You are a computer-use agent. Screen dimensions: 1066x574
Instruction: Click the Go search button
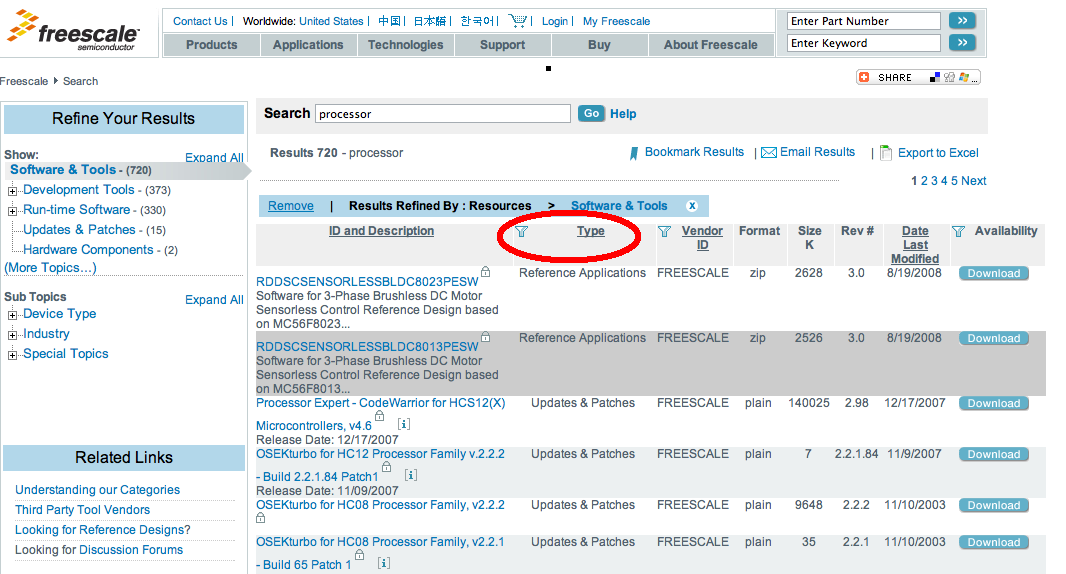(x=591, y=114)
